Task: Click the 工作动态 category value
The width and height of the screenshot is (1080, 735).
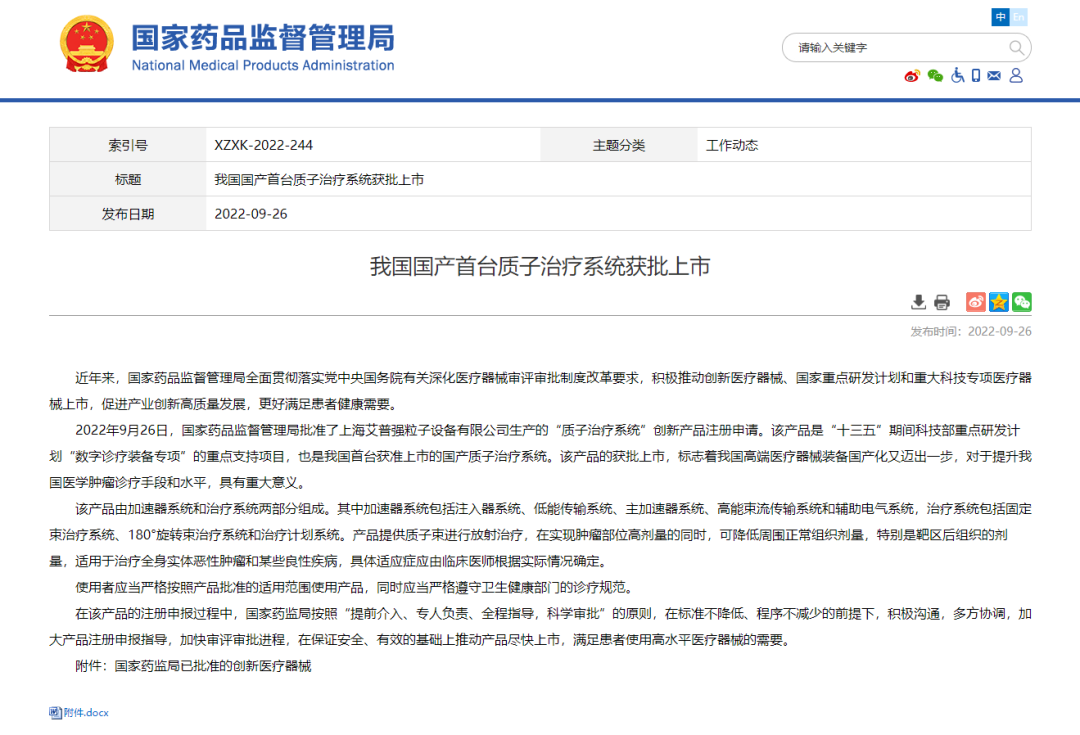Action: [732, 145]
